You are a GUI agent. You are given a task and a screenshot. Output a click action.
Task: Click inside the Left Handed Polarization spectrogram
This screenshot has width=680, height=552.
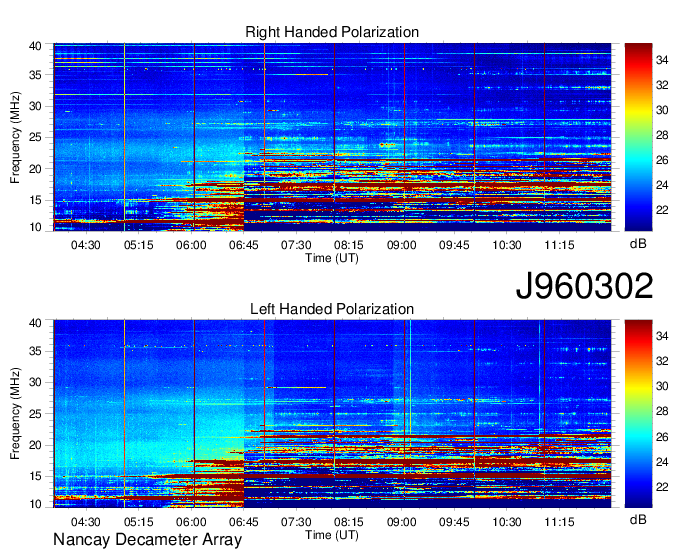(x=332, y=414)
